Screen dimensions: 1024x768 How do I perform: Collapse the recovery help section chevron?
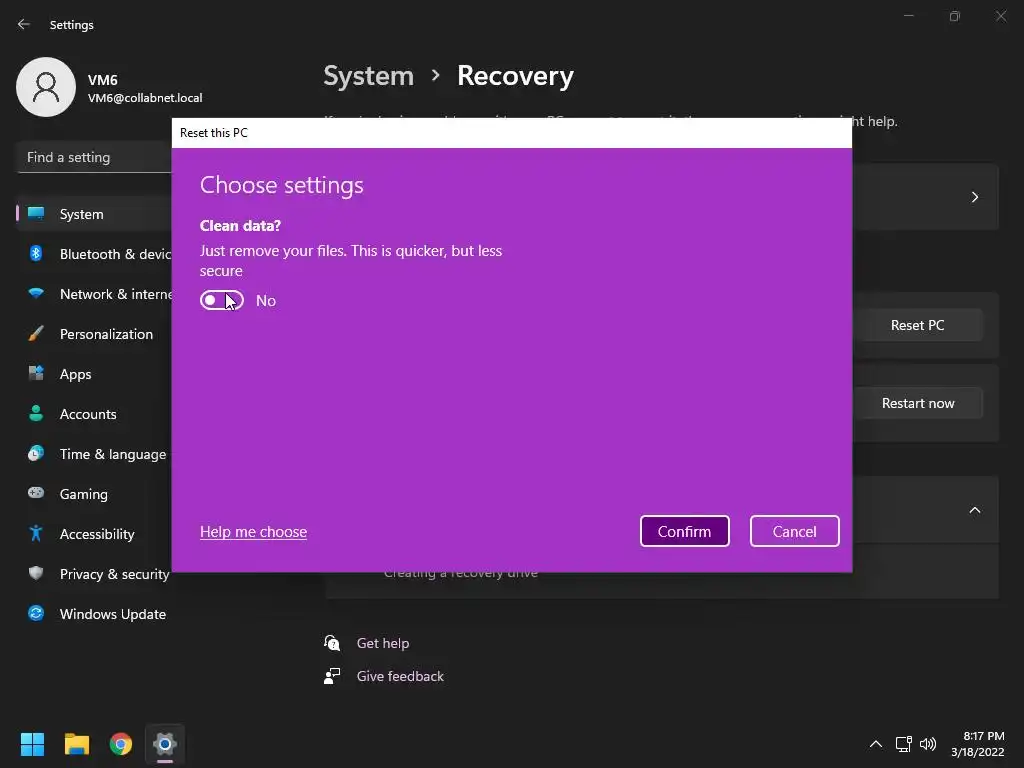(974, 510)
